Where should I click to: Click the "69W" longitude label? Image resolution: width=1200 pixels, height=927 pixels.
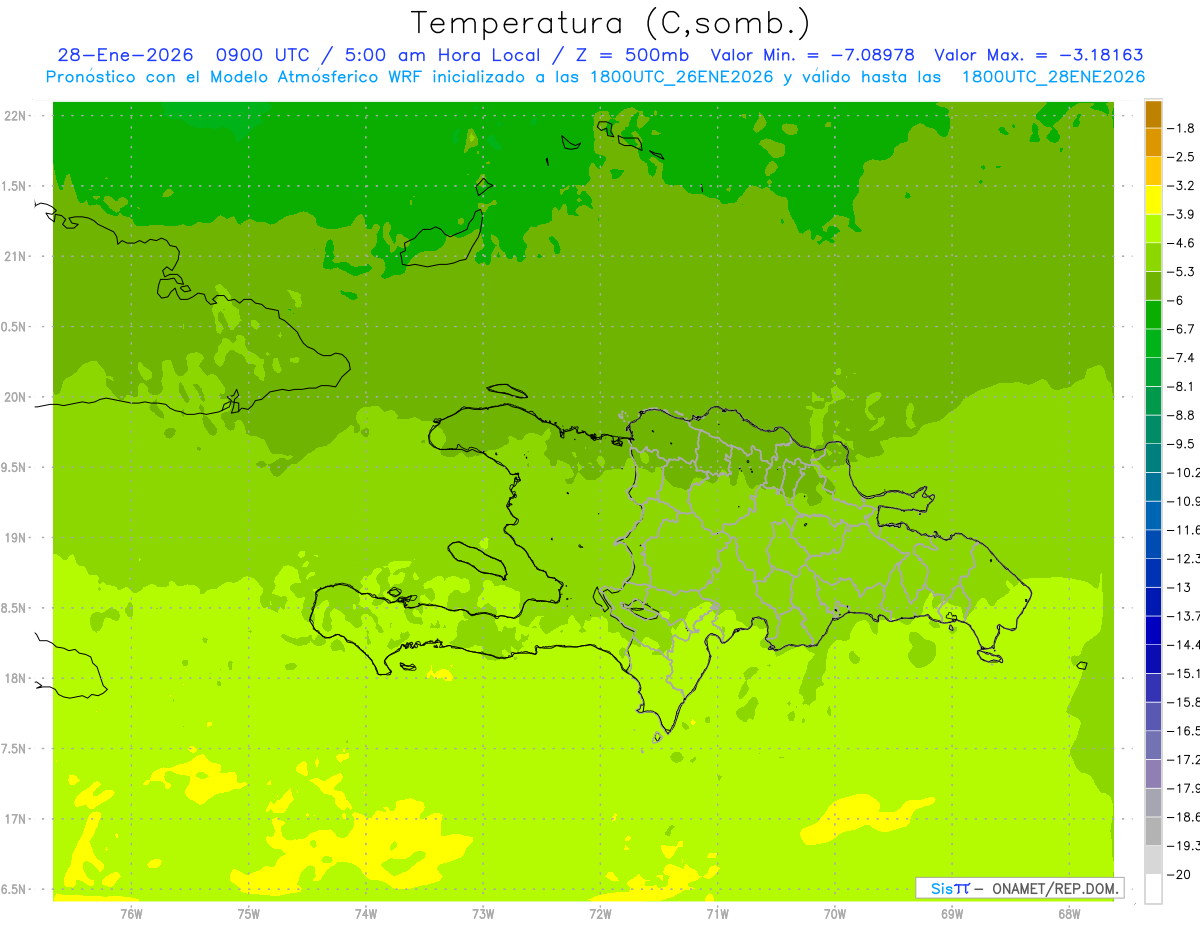click(x=952, y=914)
